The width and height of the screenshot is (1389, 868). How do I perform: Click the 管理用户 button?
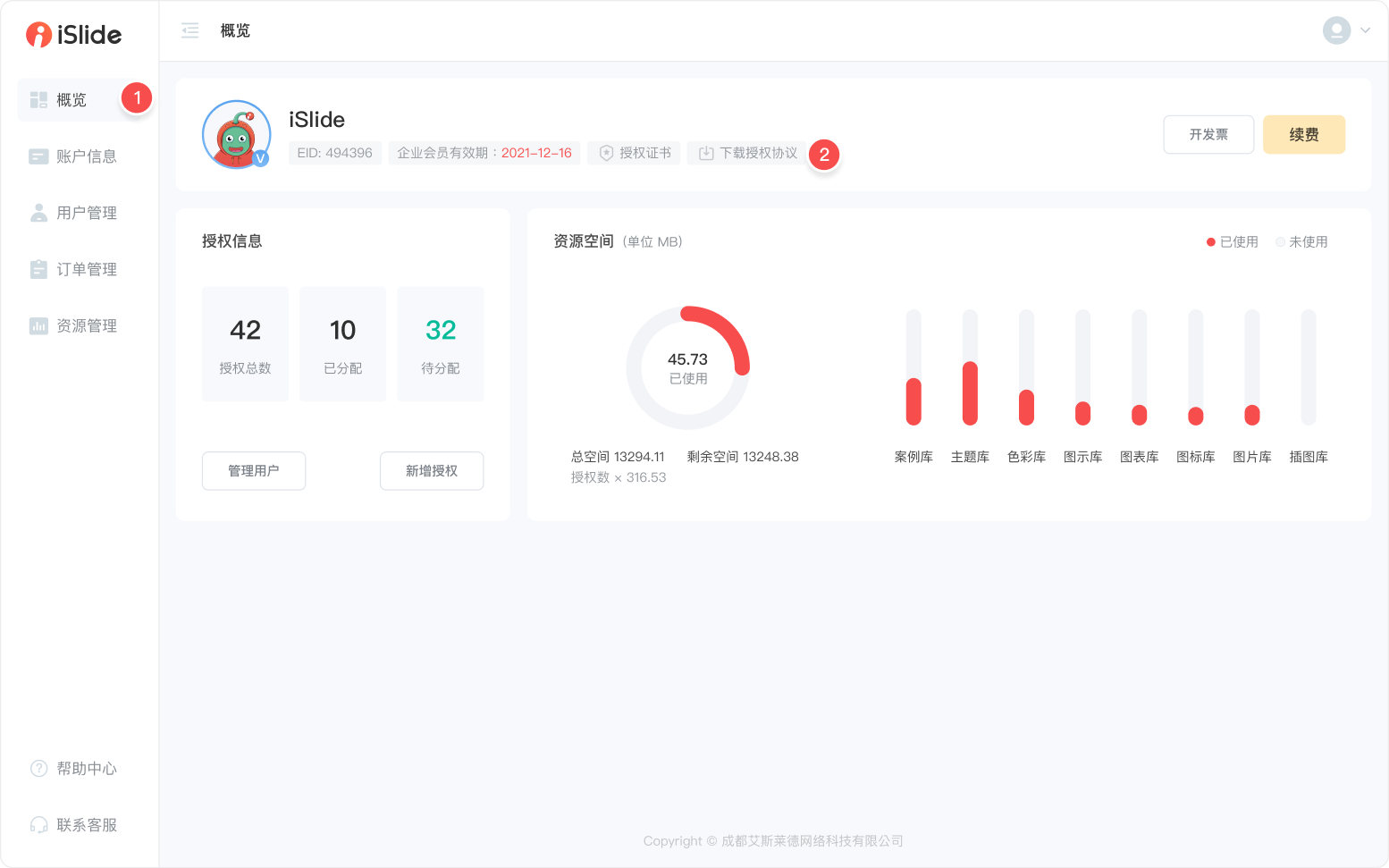[254, 471]
